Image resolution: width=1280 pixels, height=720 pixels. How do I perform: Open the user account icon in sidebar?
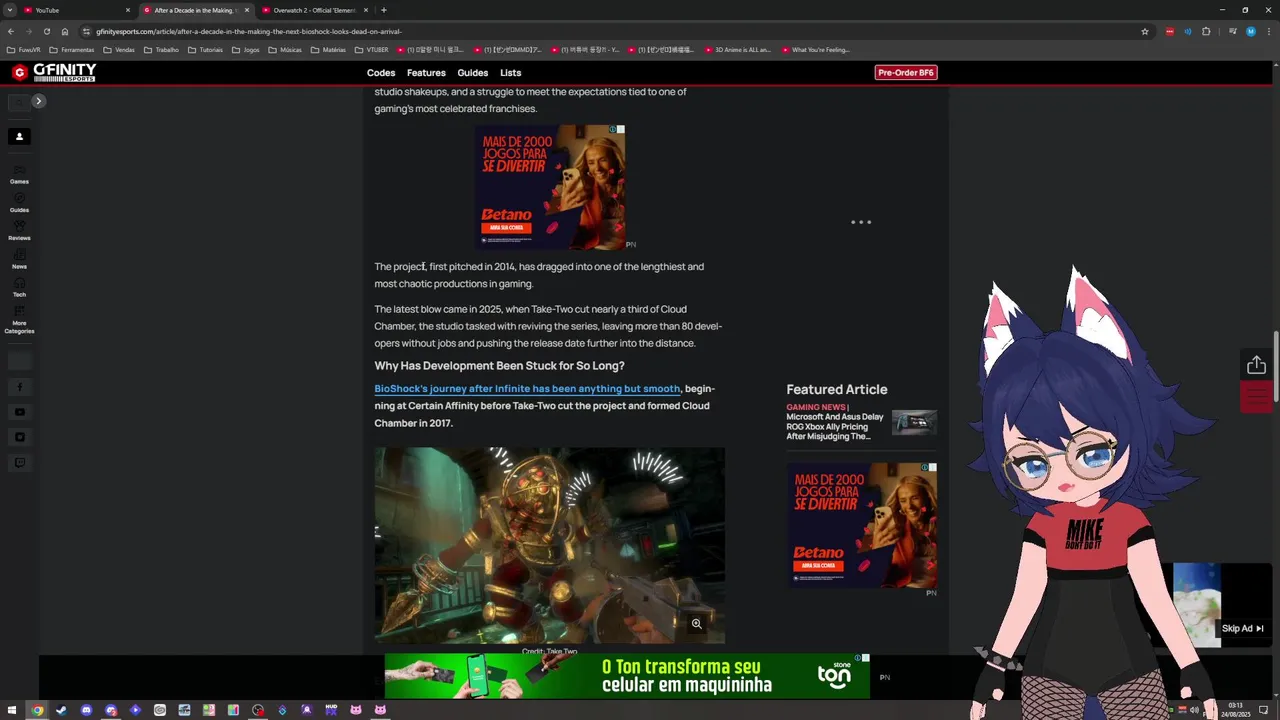tap(19, 136)
